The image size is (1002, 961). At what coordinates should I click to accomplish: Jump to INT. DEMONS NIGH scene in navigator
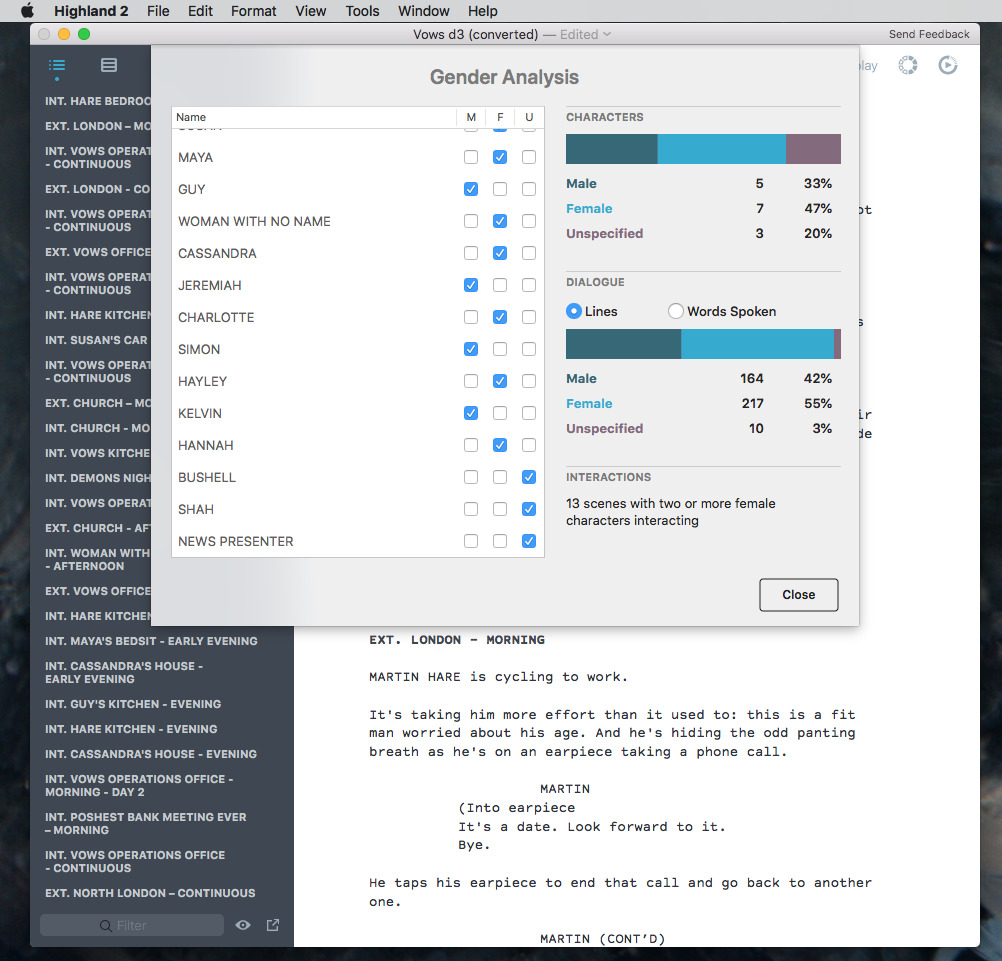coord(98,478)
